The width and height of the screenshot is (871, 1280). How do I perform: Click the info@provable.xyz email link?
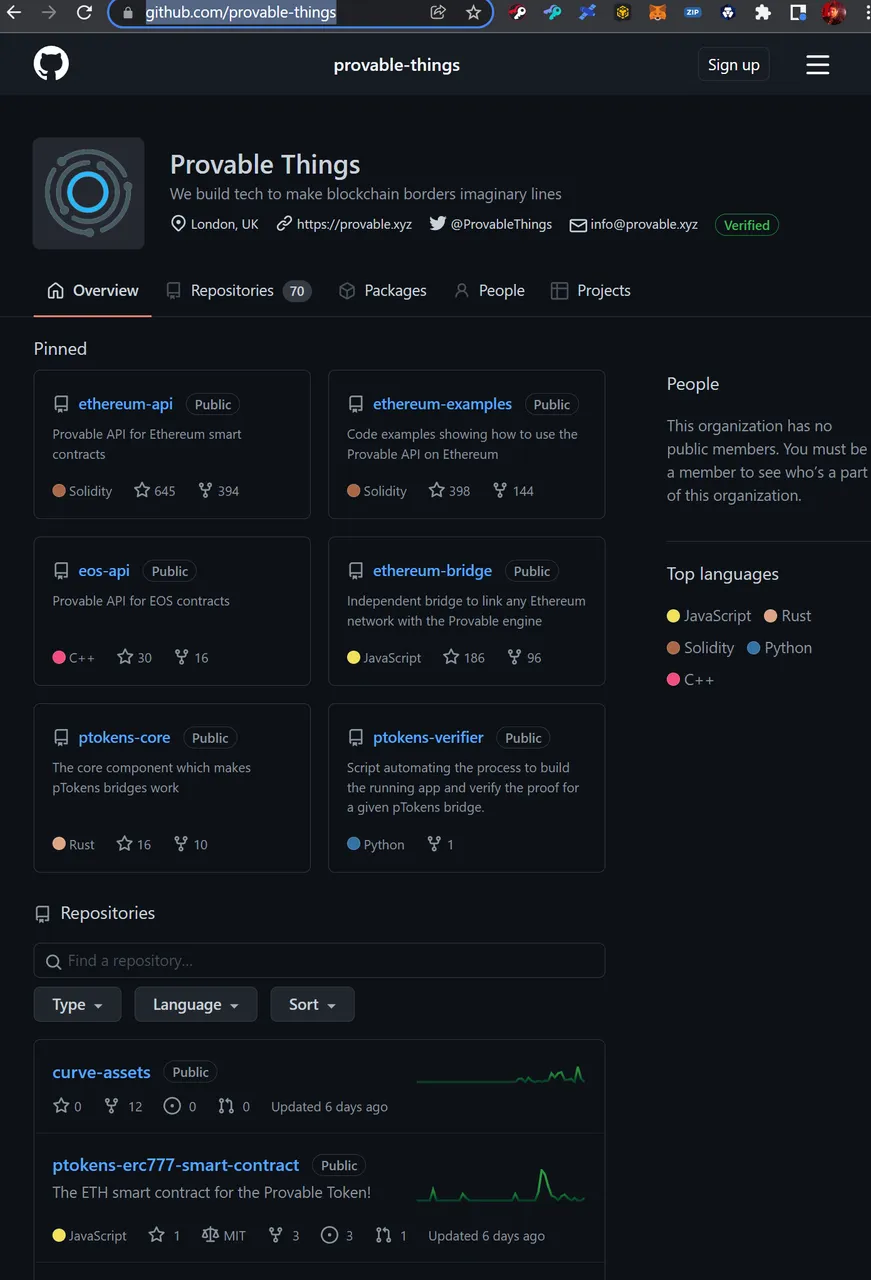tap(634, 224)
